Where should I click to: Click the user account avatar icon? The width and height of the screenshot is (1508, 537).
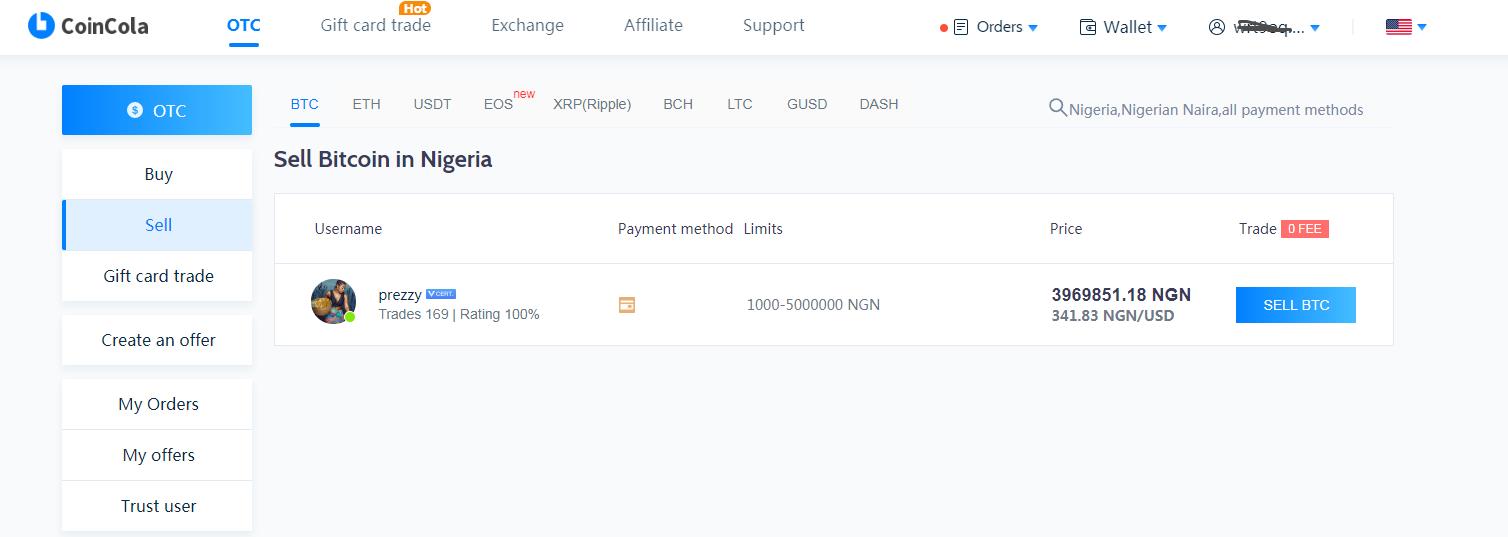click(x=1216, y=27)
